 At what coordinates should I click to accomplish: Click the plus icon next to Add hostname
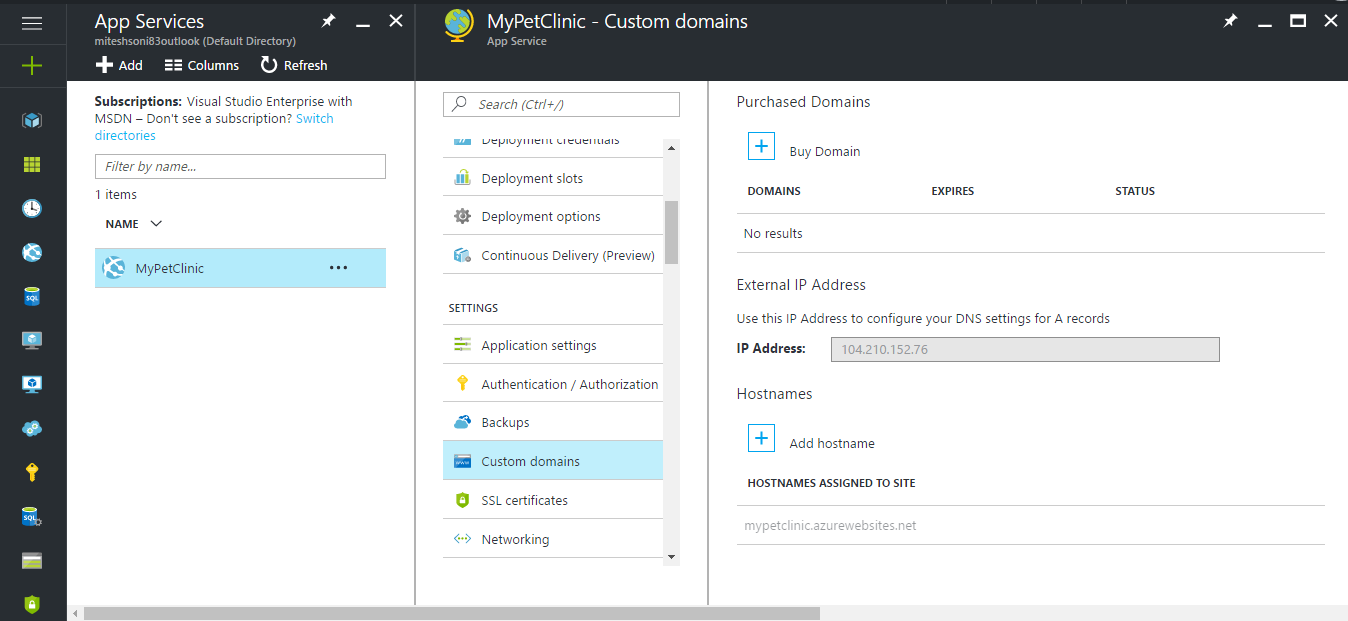(761, 438)
